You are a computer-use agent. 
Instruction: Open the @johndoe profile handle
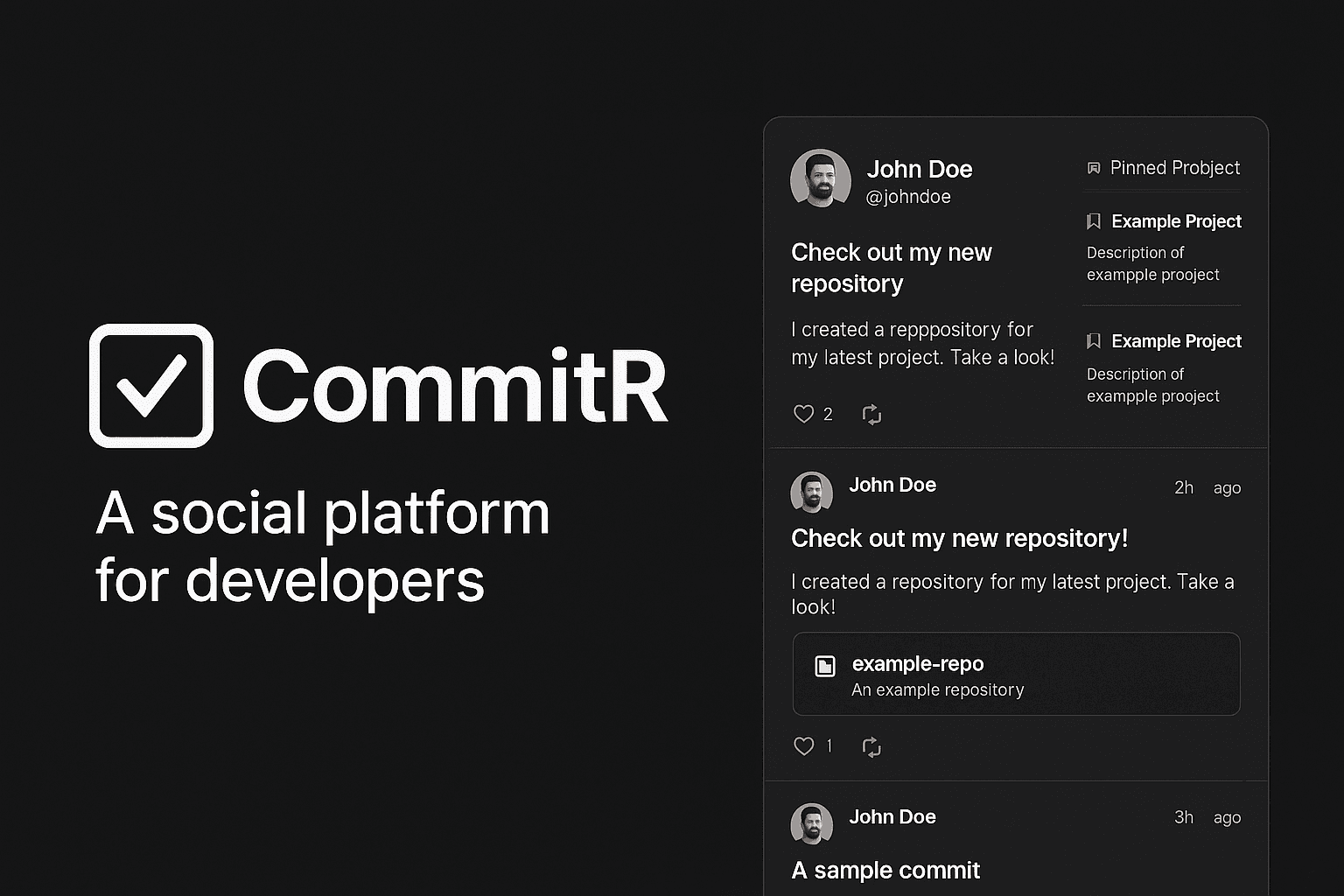910,197
